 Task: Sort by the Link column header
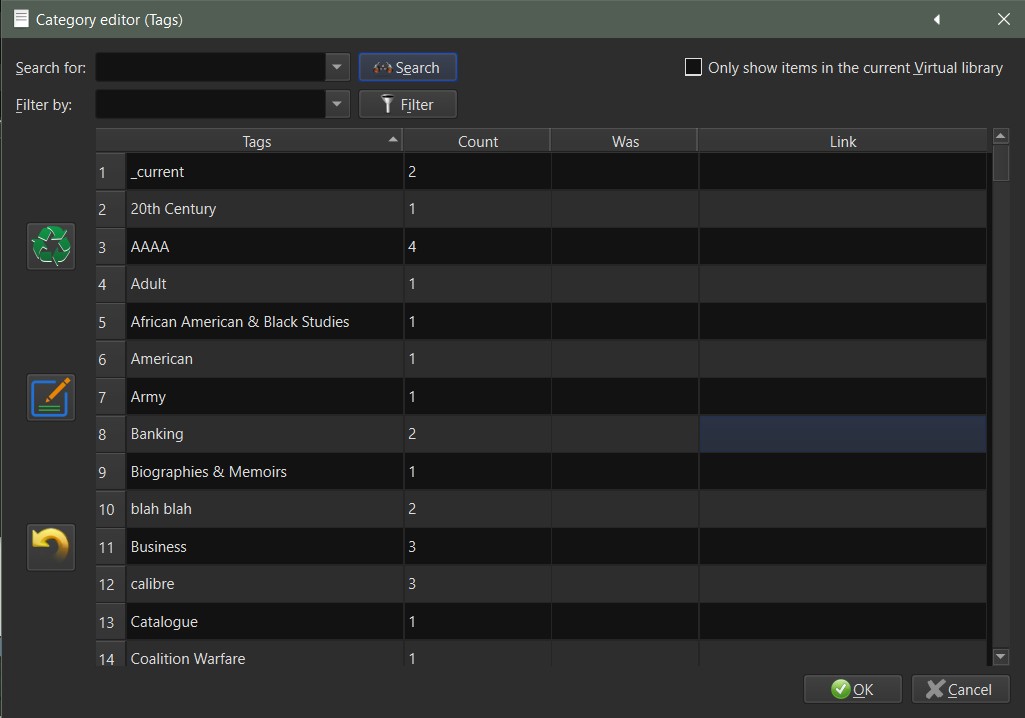point(843,141)
